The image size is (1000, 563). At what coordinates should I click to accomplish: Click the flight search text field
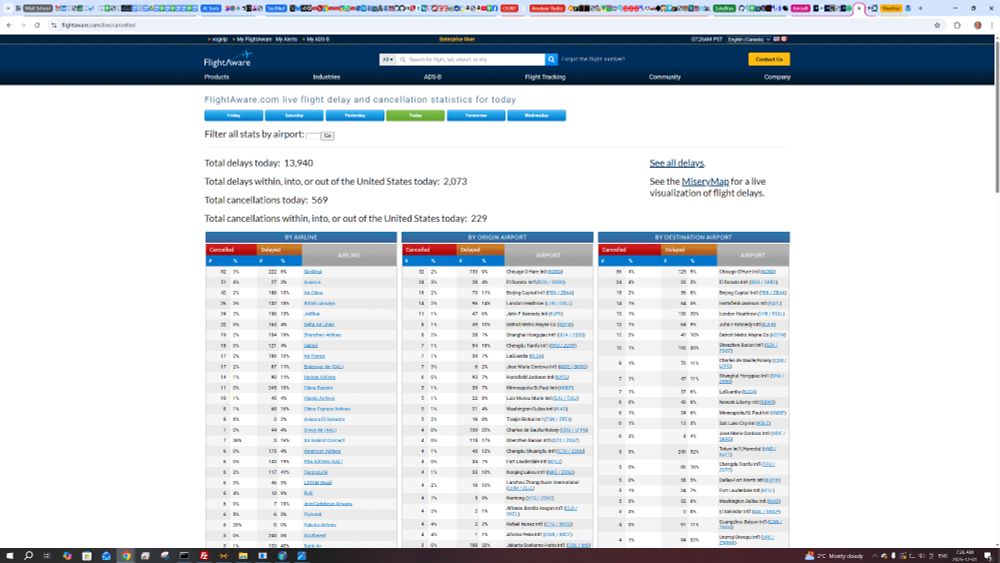(471, 59)
